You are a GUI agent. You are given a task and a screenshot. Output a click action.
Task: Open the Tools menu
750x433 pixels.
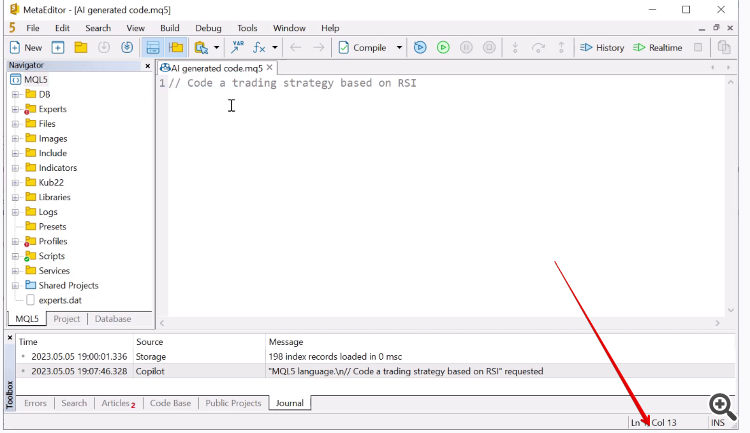pos(247,28)
